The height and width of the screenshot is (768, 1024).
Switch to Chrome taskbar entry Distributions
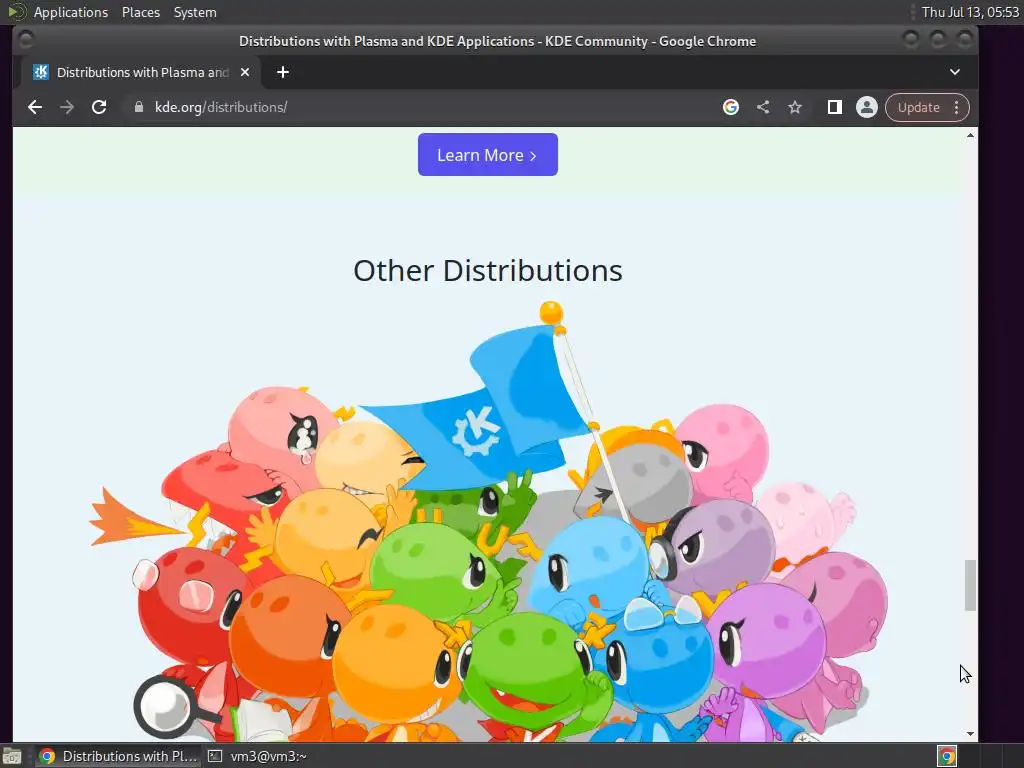click(x=118, y=756)
